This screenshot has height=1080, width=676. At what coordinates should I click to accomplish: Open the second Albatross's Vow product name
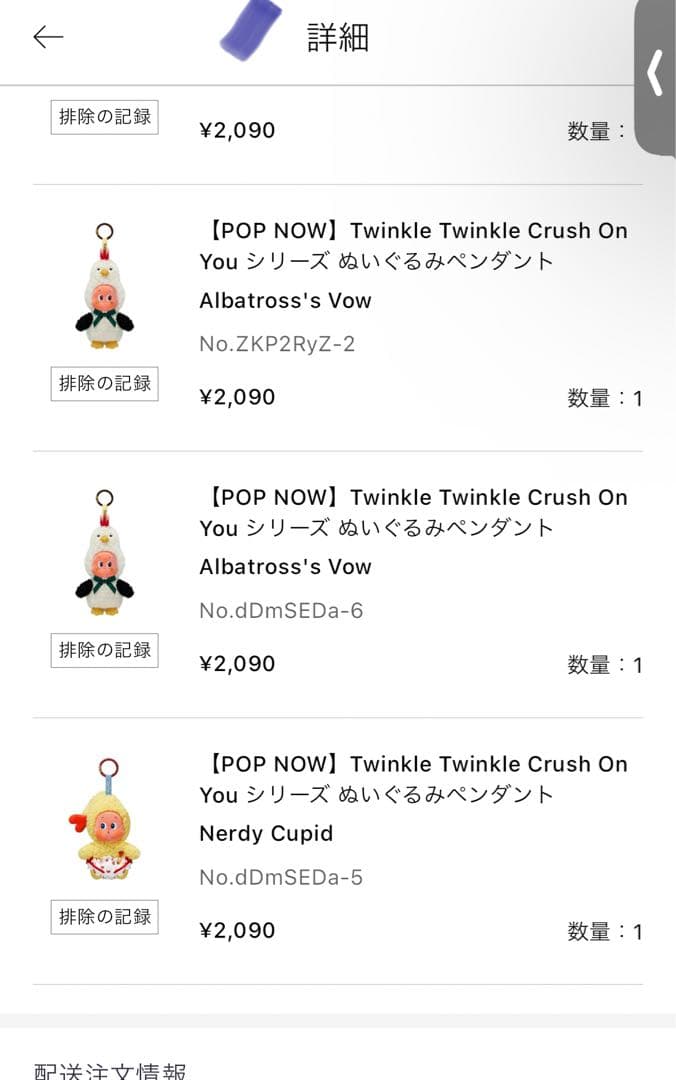pos(285,567)
